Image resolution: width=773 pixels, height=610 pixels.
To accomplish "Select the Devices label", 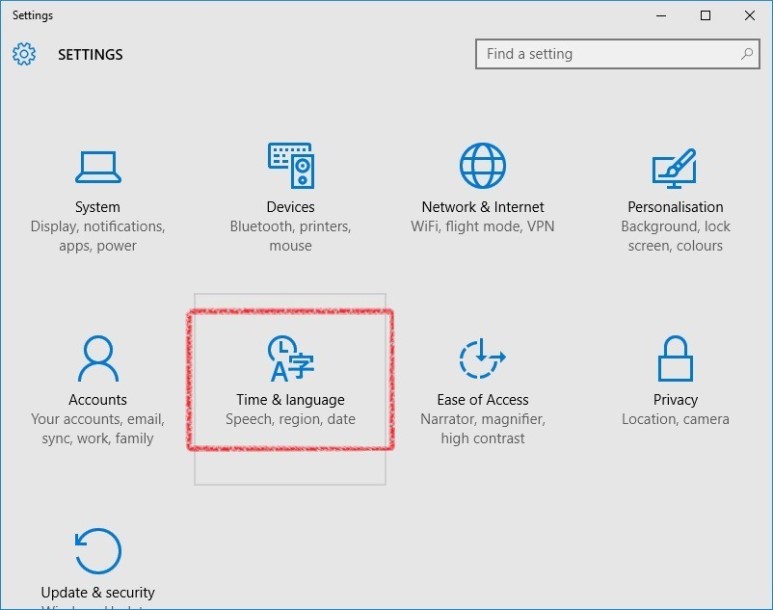I will coord(290,207).
